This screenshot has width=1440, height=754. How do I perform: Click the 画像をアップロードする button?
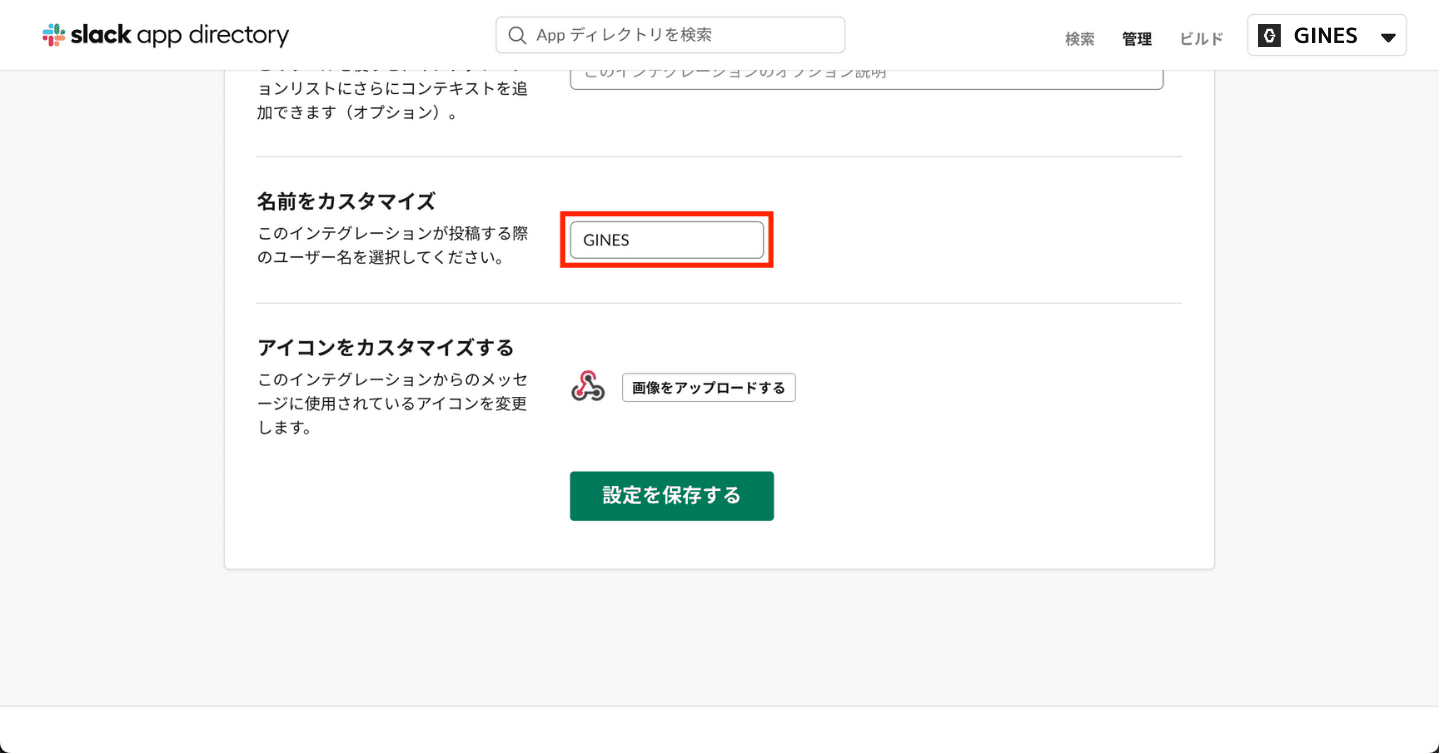pos(708,388)
